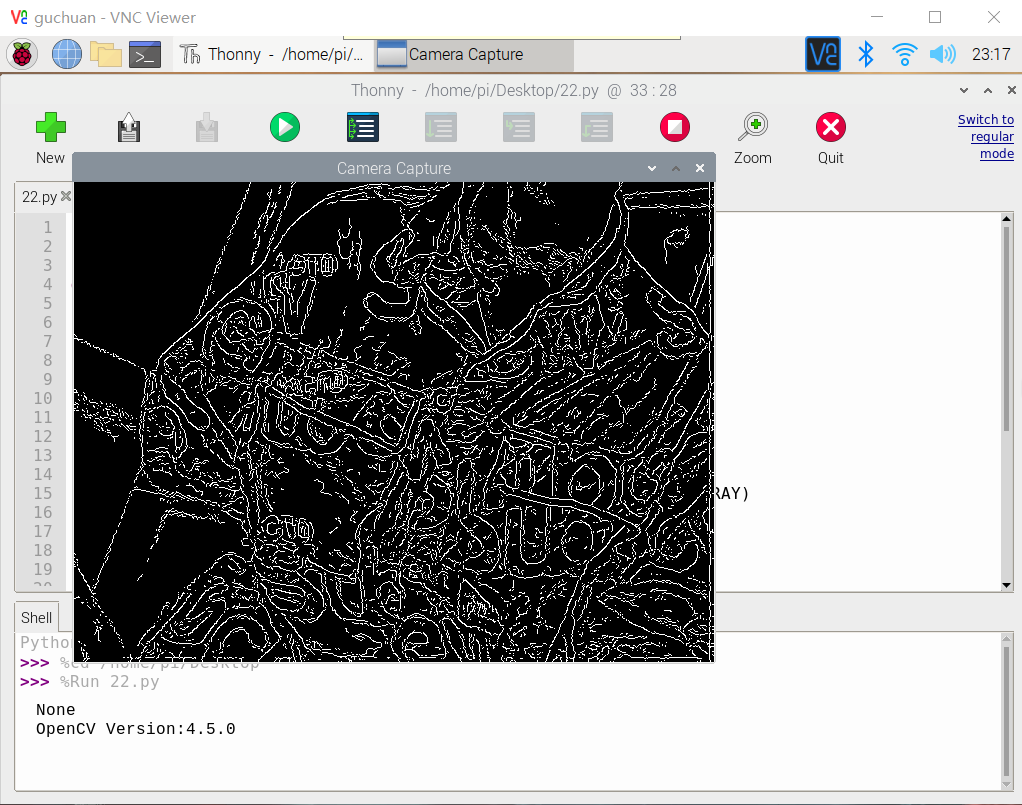Click the Zoom magnifier icon
The image size is (1022, 805).
pyautogui.click(x=753, y=127)
